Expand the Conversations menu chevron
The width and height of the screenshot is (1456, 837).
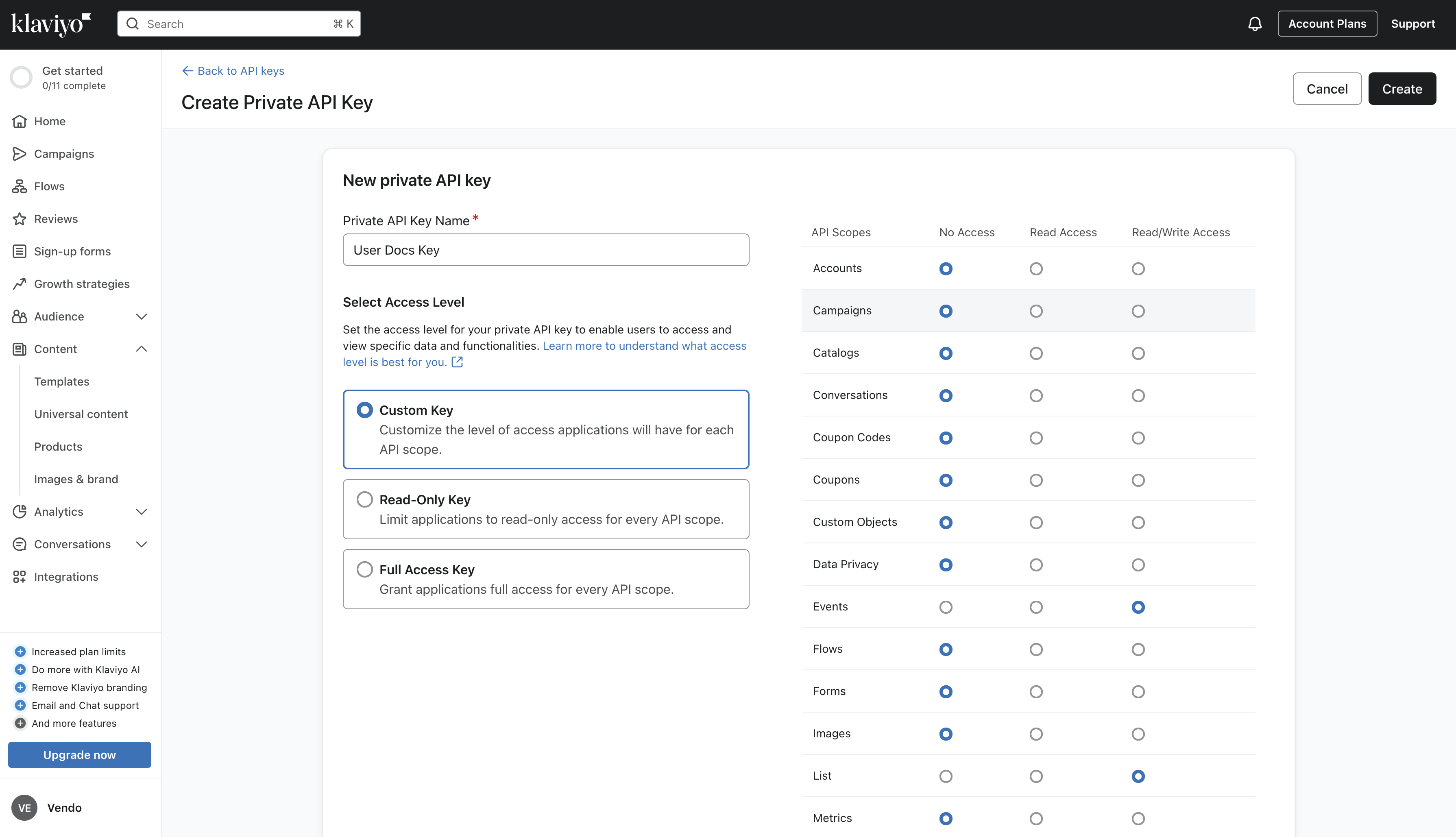click(x=142, y=545)
